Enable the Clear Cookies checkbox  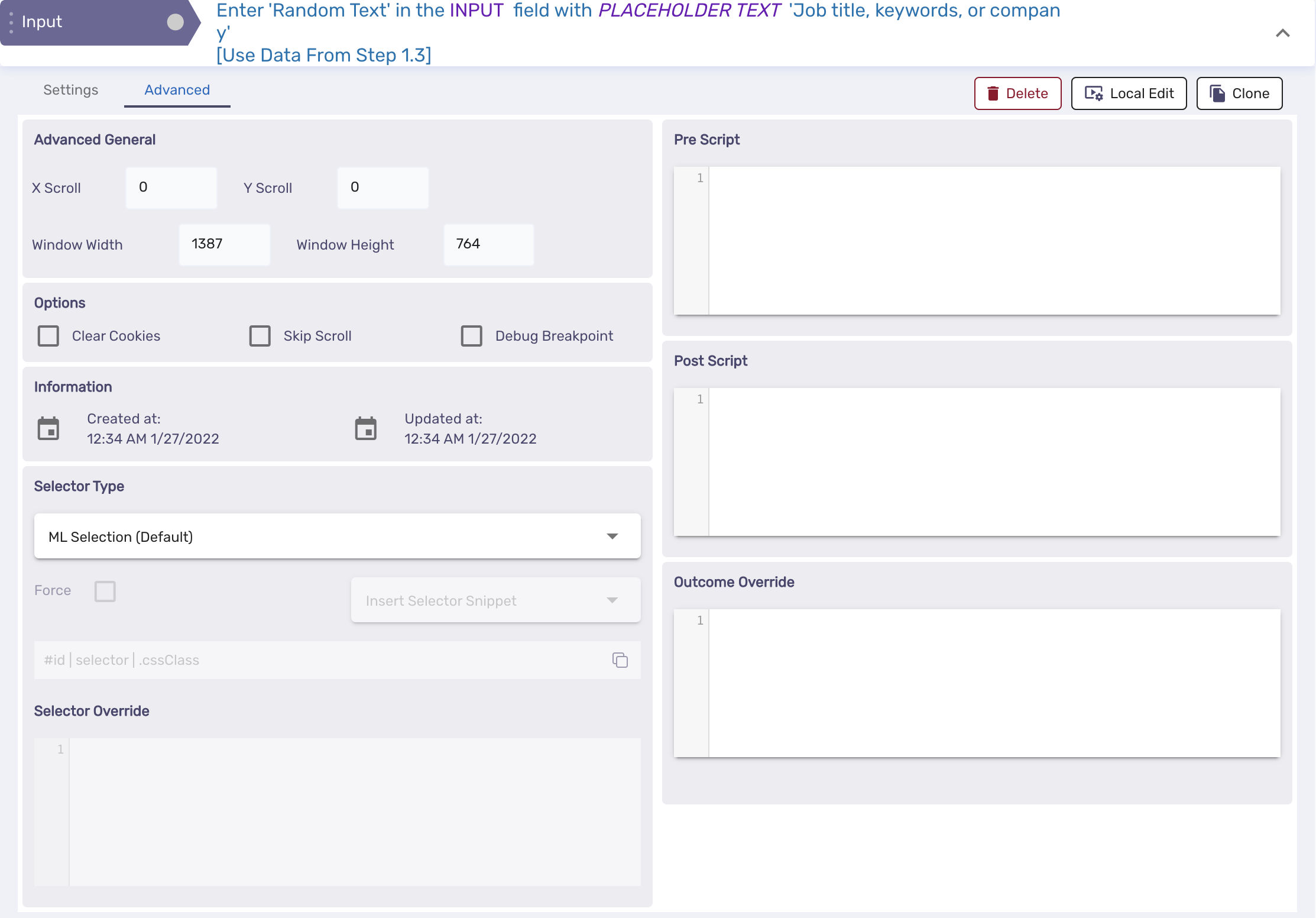point(48,336)
